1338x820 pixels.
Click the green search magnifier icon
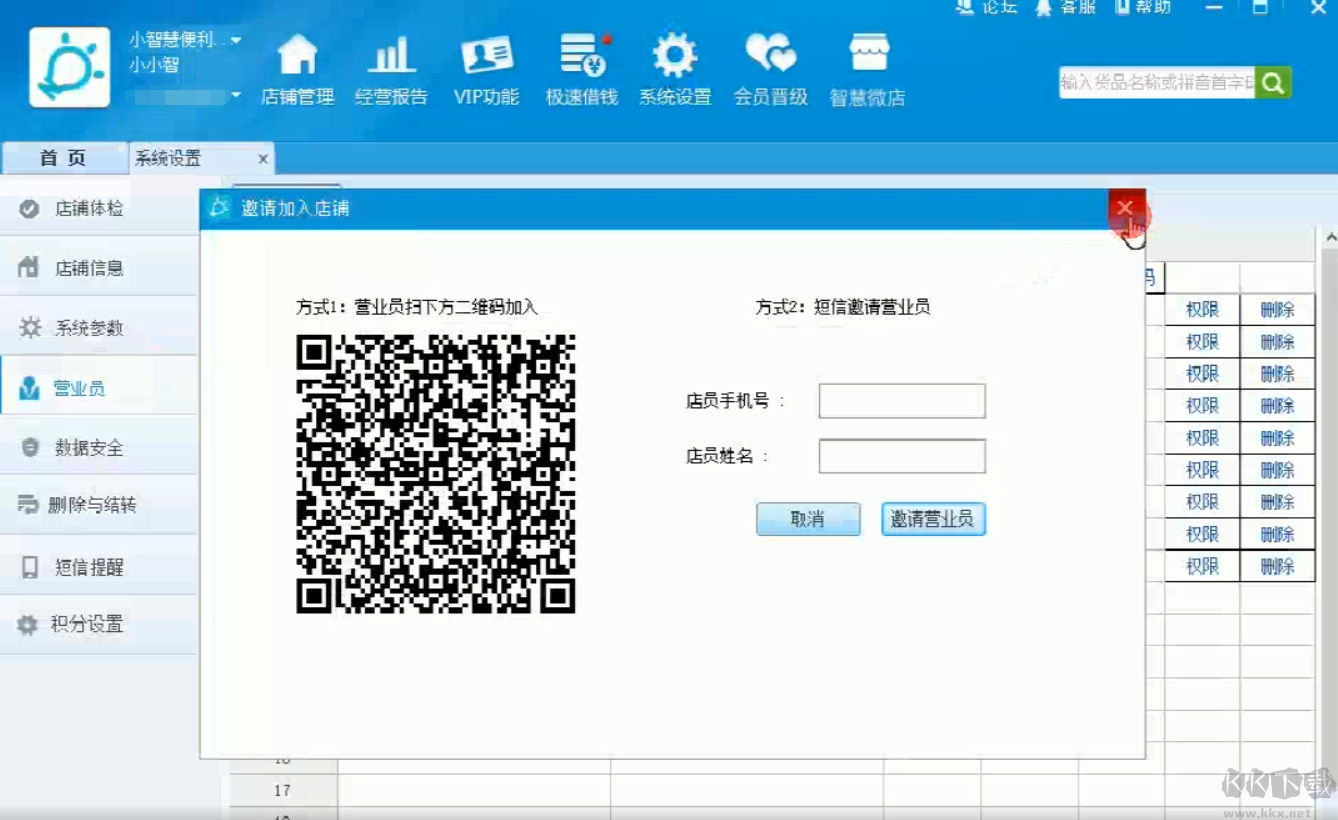1273,82
